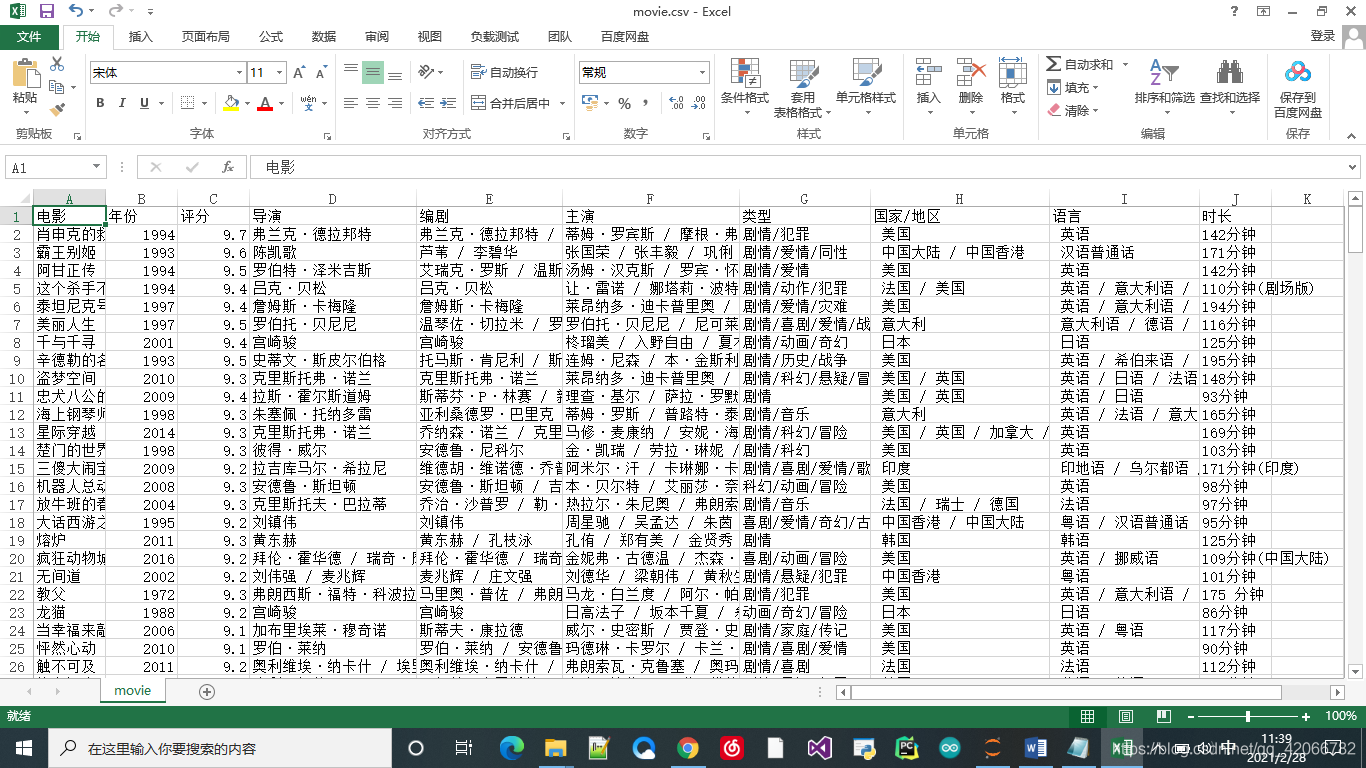Click the Undo arrow in title bar

(76, 12)
